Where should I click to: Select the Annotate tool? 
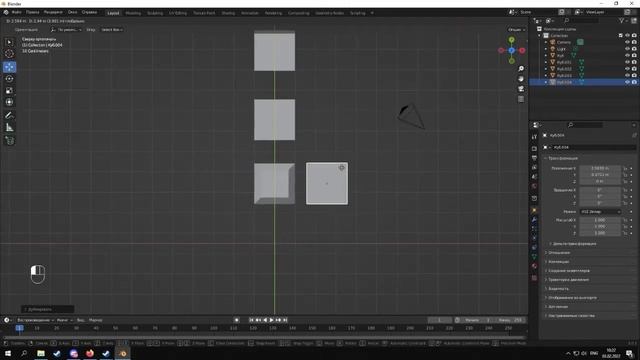coord(9,116)
